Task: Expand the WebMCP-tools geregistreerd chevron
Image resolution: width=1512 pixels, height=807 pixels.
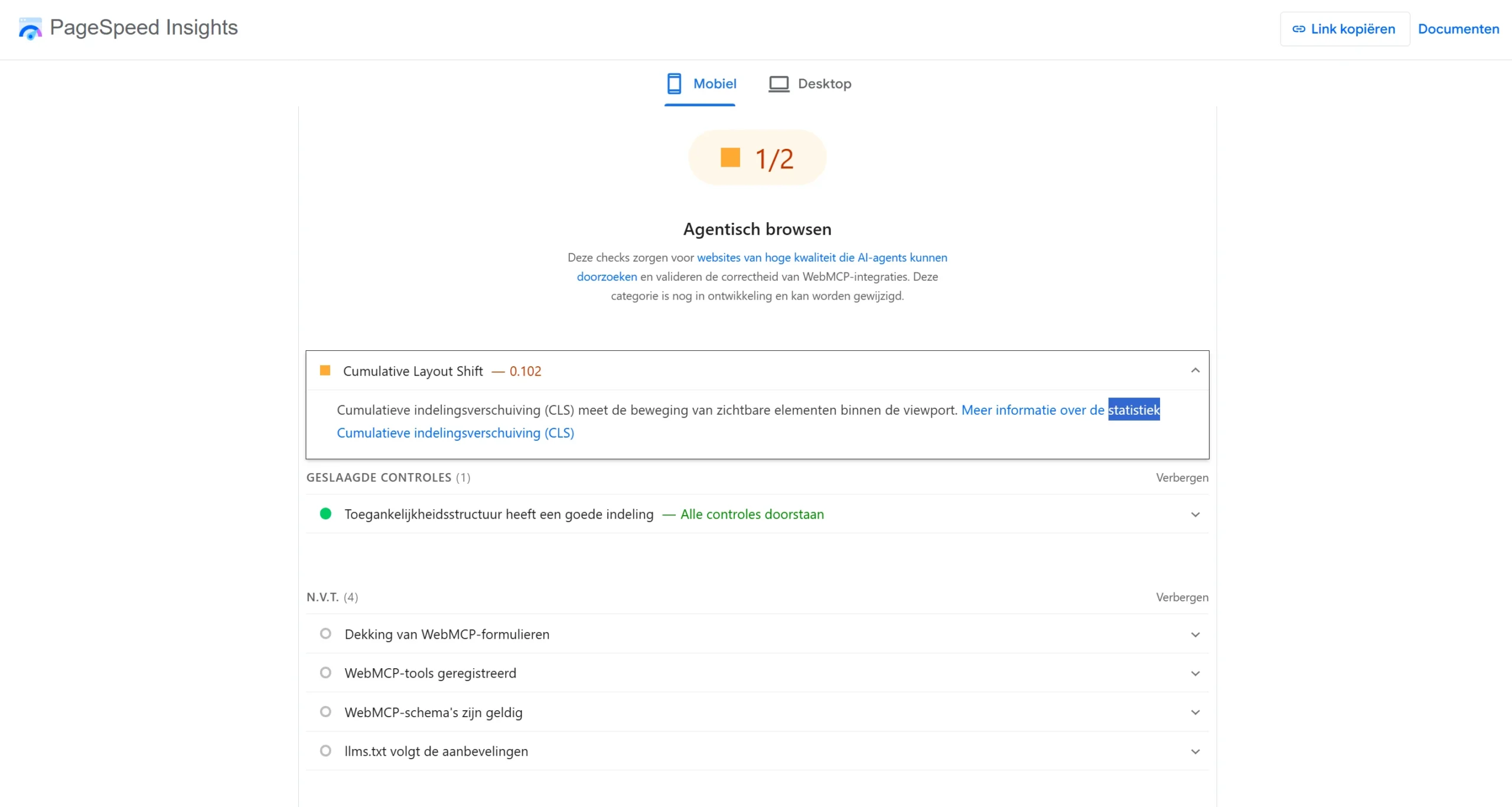Action: point(1195,673)
